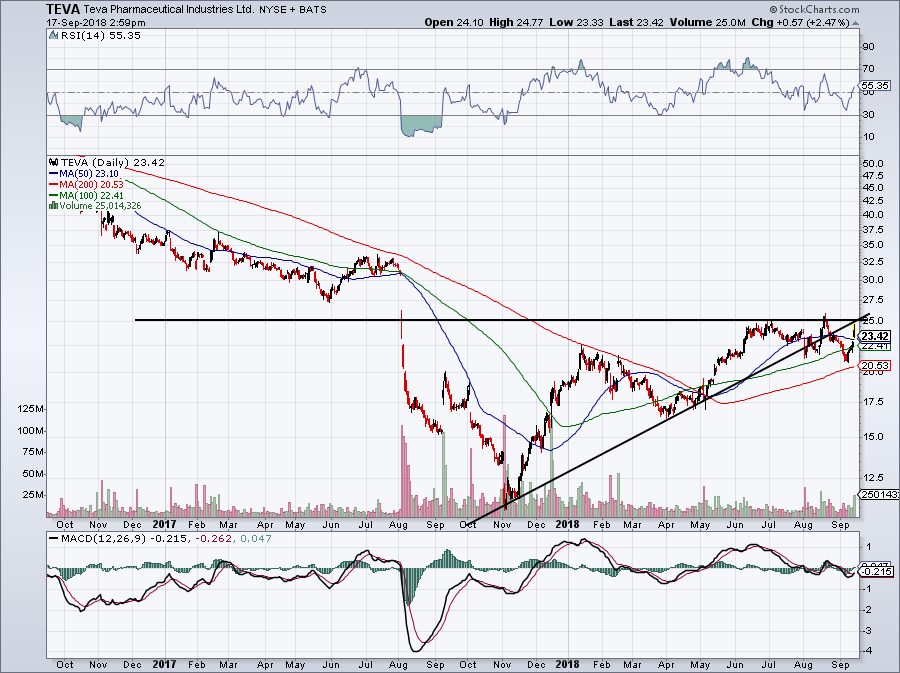This screenshot has width=900, height=673.
Task: Click the 'NYSE + BATS' exchange label
Action: pyautogui.click(x=293, y=10)
